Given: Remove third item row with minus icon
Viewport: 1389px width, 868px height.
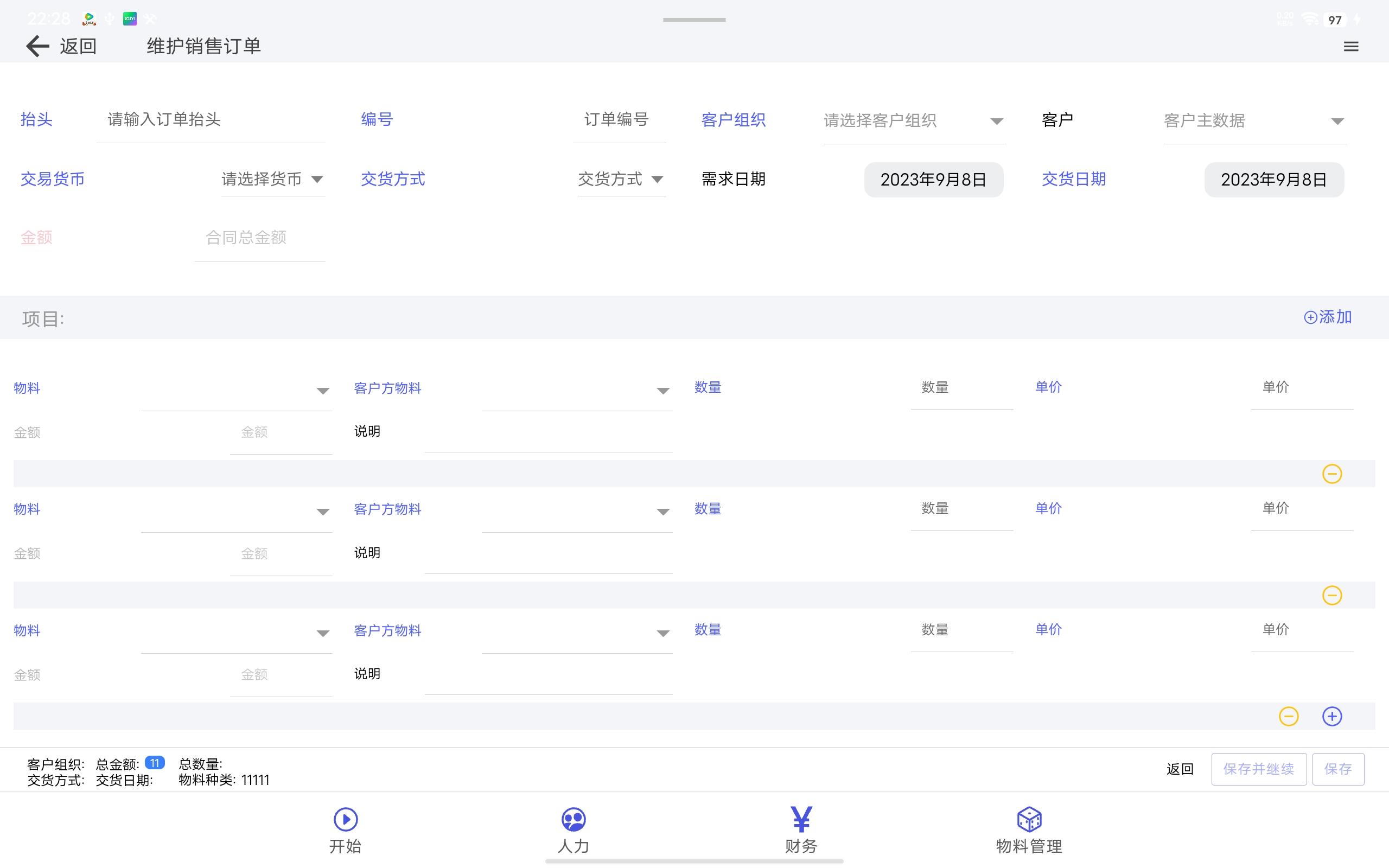Looking at the screenshot, I should coord(1289,717).
